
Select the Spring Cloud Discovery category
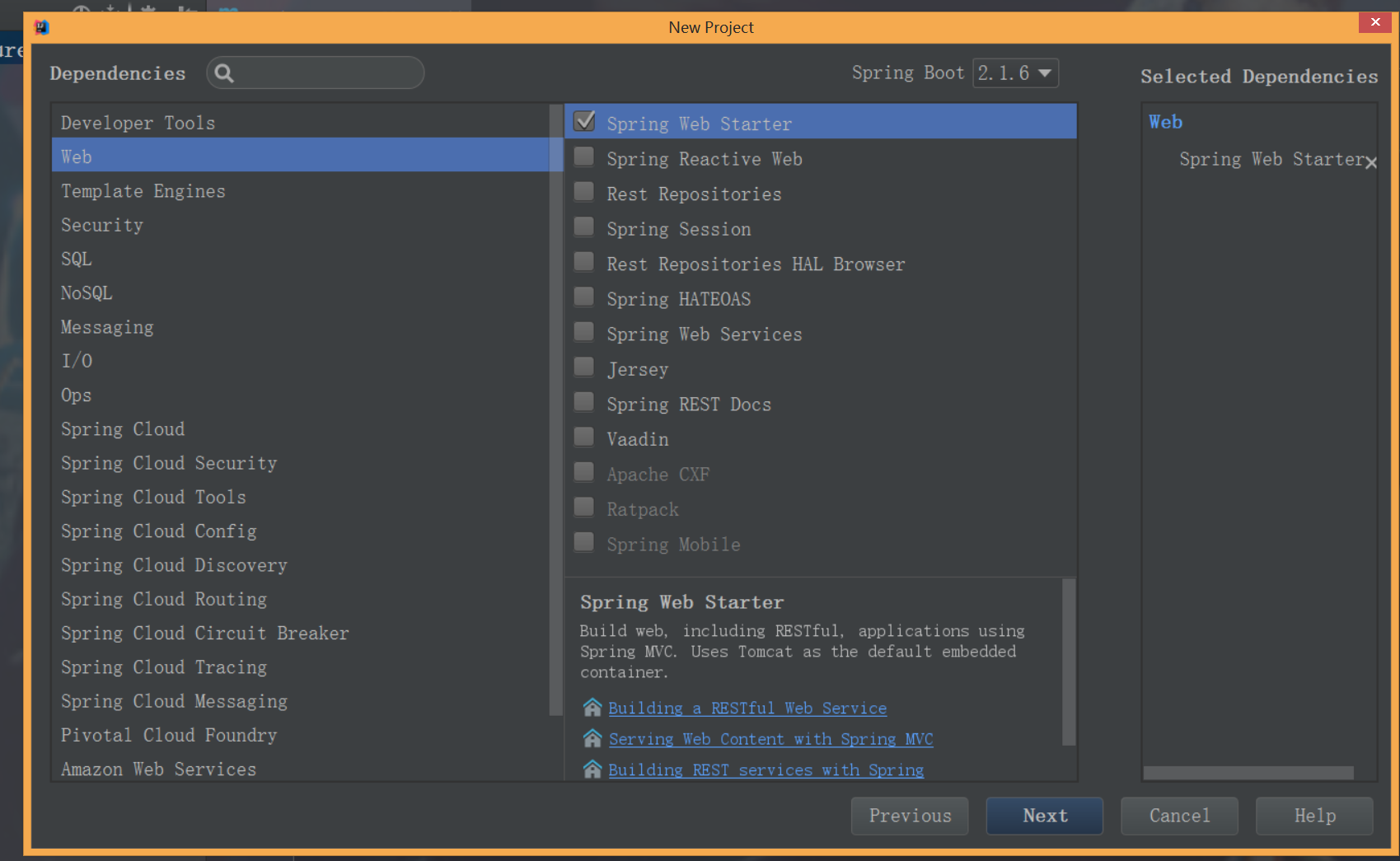(x=300, y=565)
